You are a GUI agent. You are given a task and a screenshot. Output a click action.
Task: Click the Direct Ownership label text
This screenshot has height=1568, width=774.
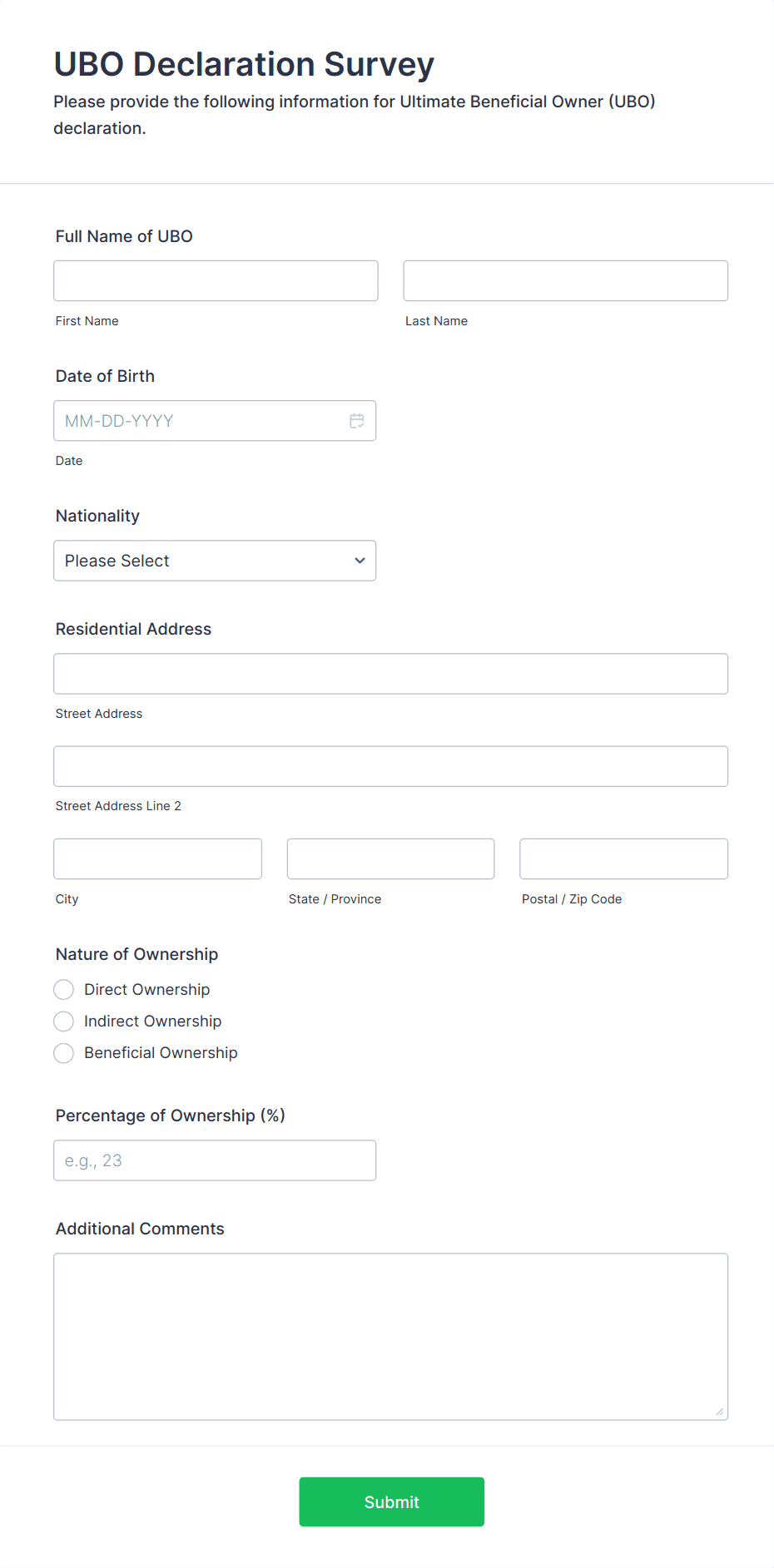[x=146, y=990]
